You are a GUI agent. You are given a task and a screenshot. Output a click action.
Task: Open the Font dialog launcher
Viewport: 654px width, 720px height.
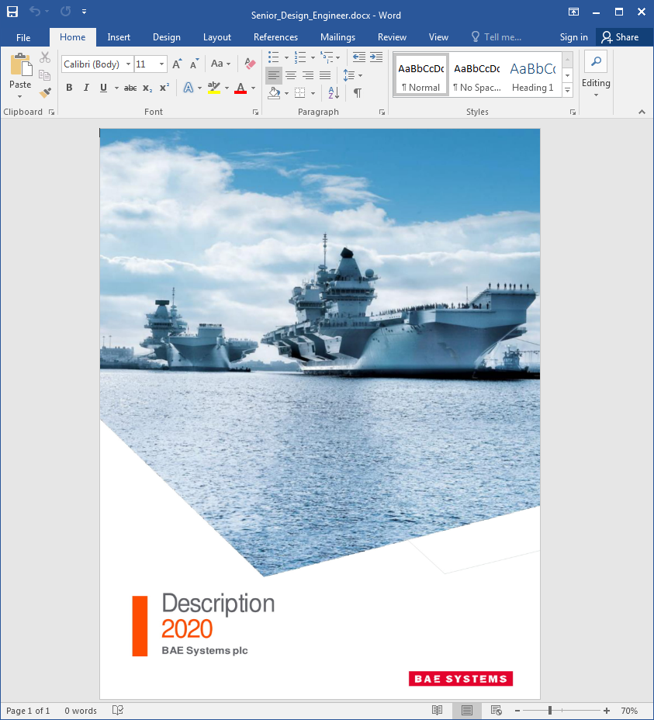(x=256, y=112)
